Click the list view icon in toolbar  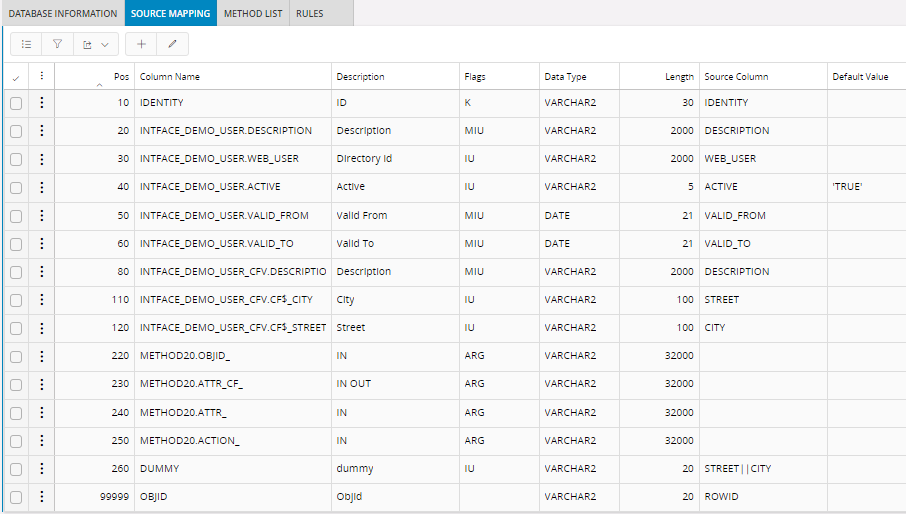tap(26, 44)
